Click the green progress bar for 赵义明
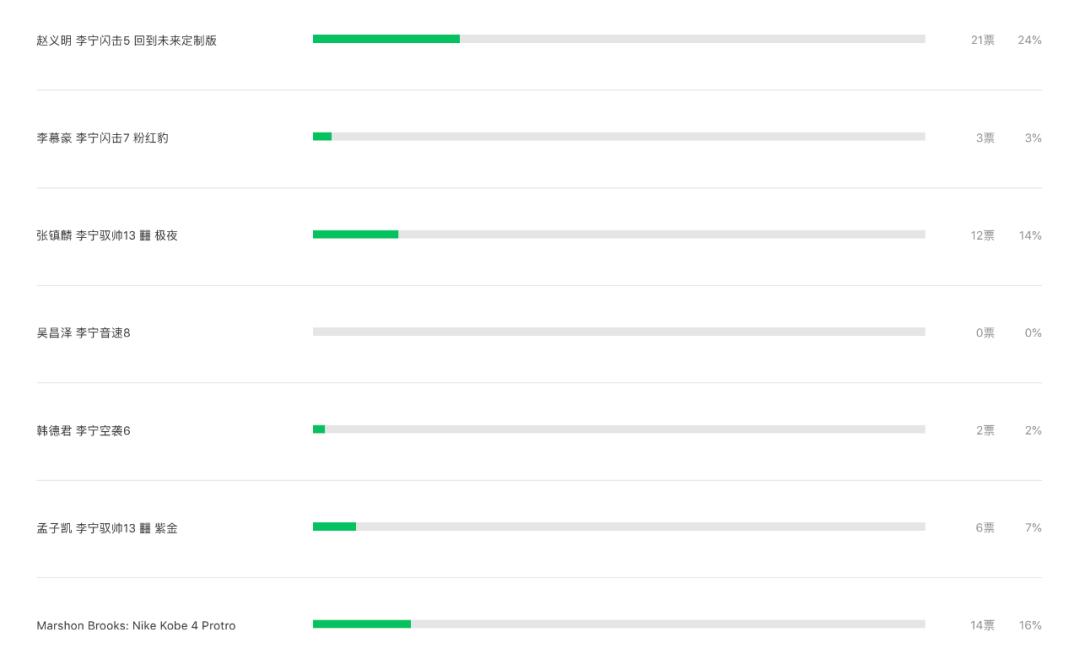Image resolution: width=1080 pixels, height=670 pixels. point(386,39)
